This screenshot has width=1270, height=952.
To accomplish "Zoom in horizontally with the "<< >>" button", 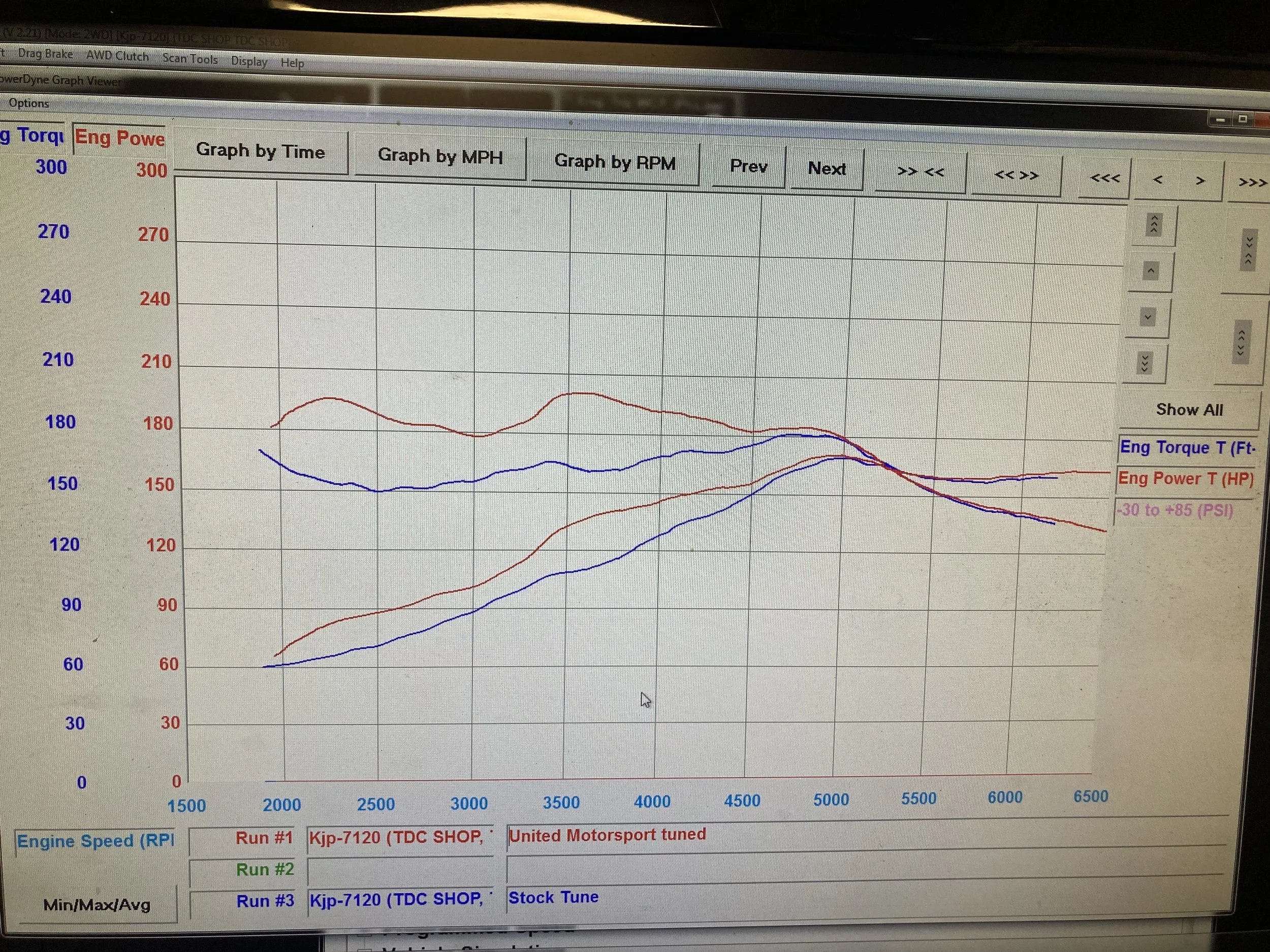I will click(x=1017, y=175).
